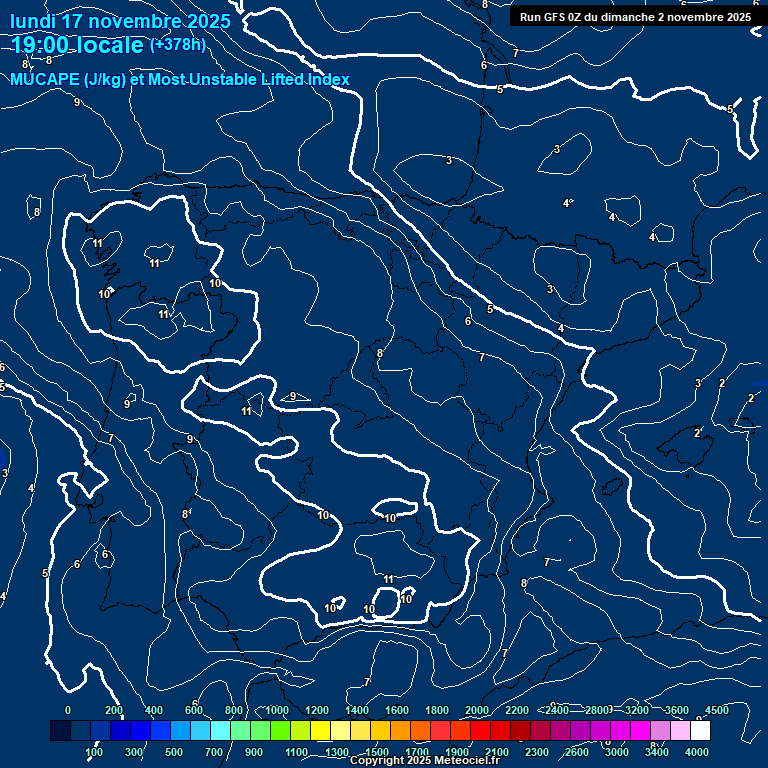Pick the orange swatch between 1600 and 1700
This screenshot has height=768, width=768.
pos(401,730)
